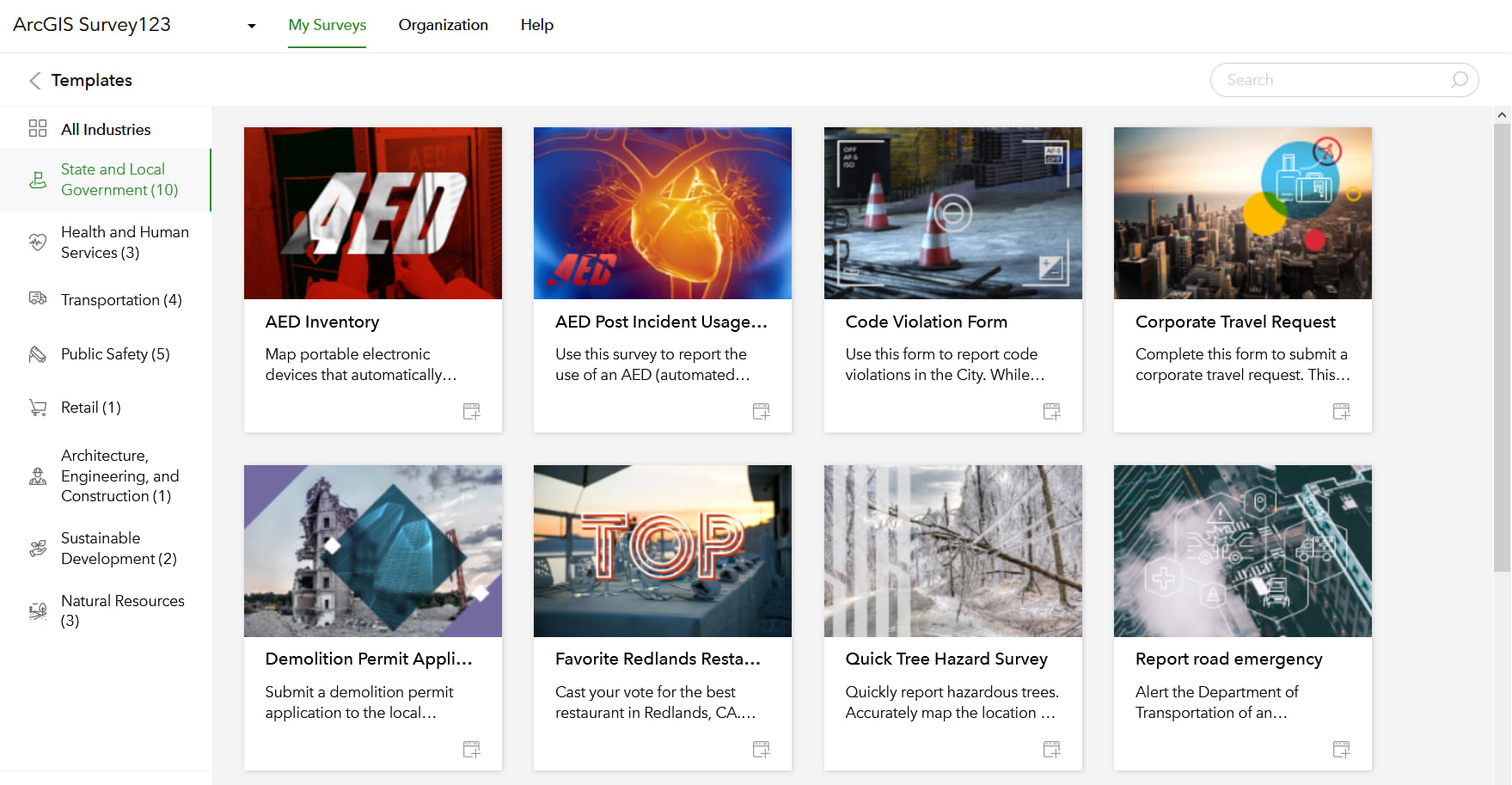Image resolution: width=1512 pixels, height=785 pixels.
Task: Click the Natural Resources category icon
Action: click(x=36, y=610)
